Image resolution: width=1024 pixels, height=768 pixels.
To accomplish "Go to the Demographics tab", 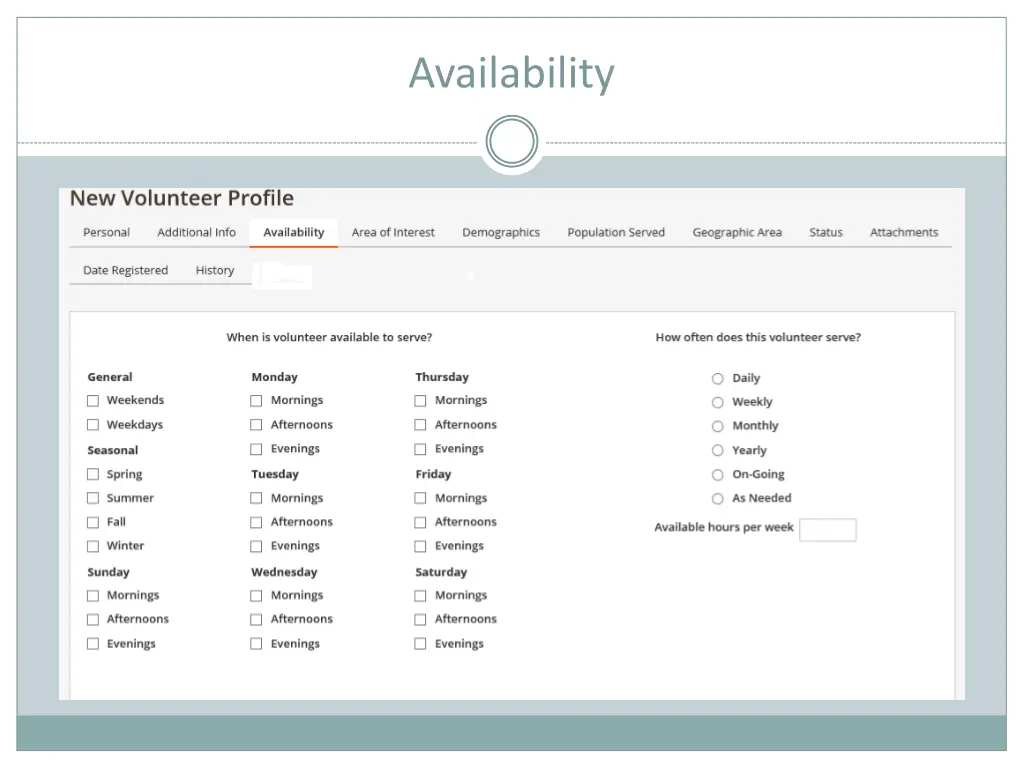I will point(501,232).
